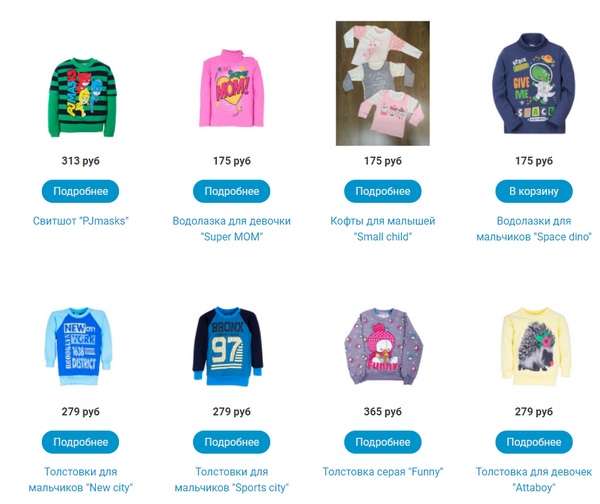Open the navy Space dino turtleneck image
The width and height of the screenshot is (600, 504).
pos(534,83)
